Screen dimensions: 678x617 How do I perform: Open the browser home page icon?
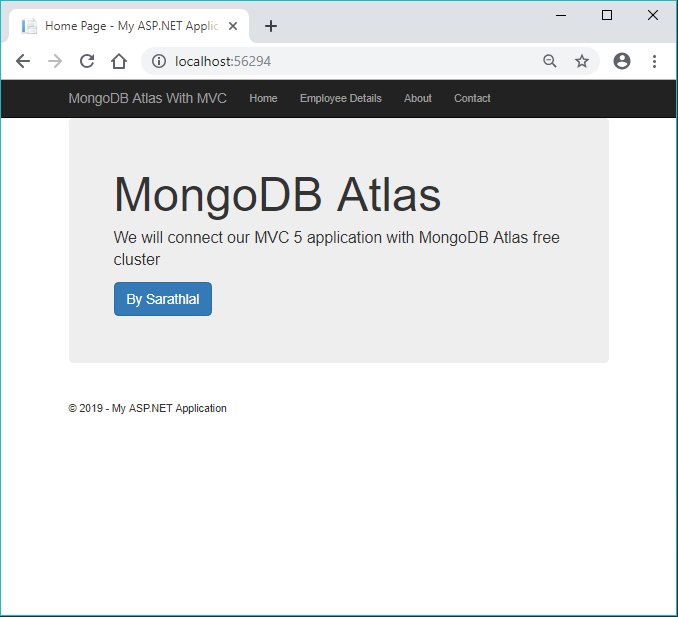pos(119,61)
